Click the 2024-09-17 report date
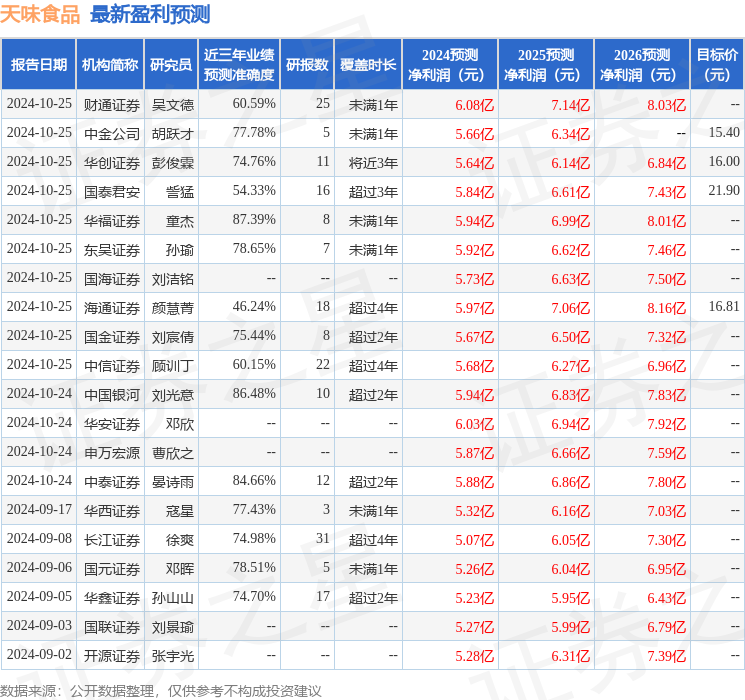This screenshot has height=700, width=745. click(39, 509)
